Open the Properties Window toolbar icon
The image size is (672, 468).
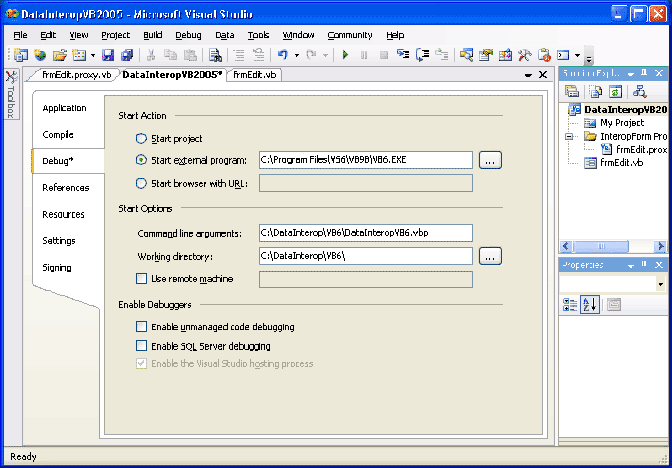click(486, 55)
